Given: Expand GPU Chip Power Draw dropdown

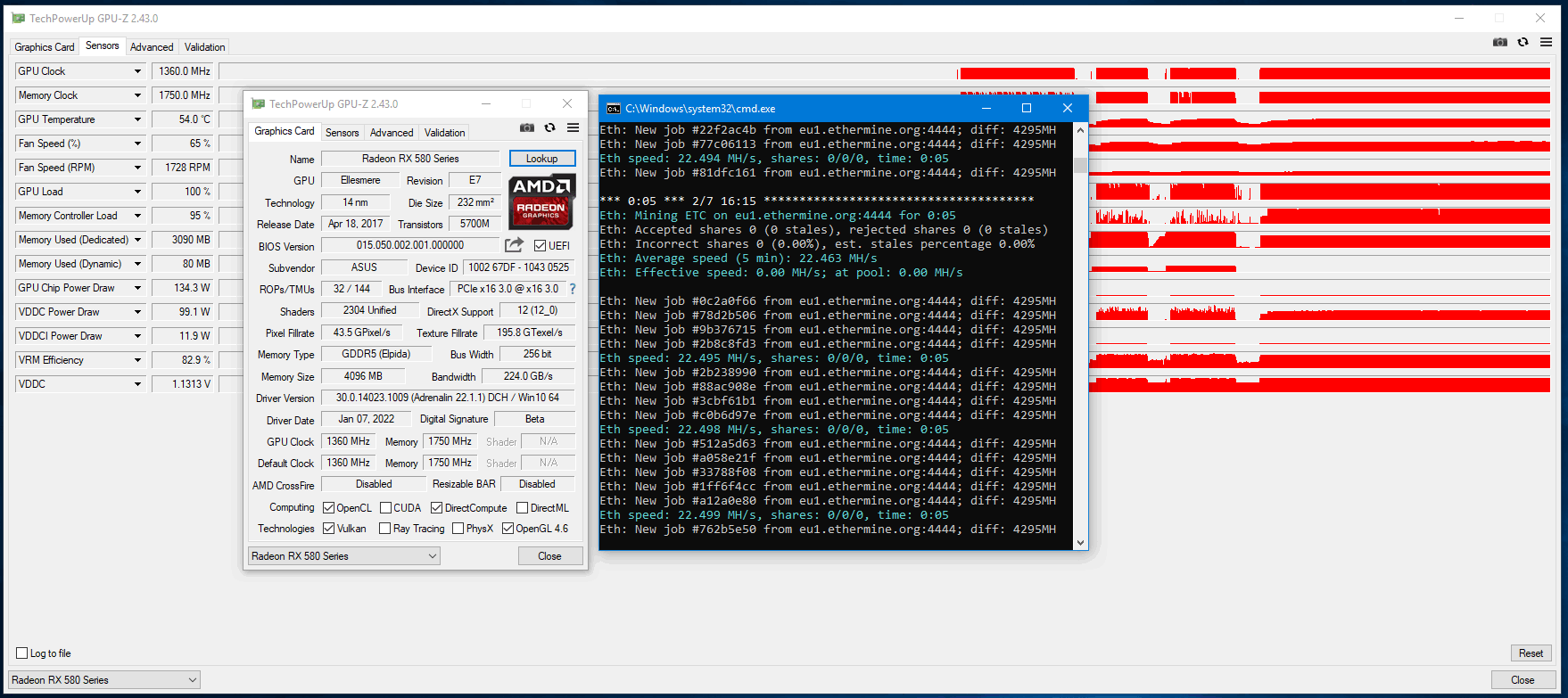Looking at the screenshot, I should tap(137, 288).
